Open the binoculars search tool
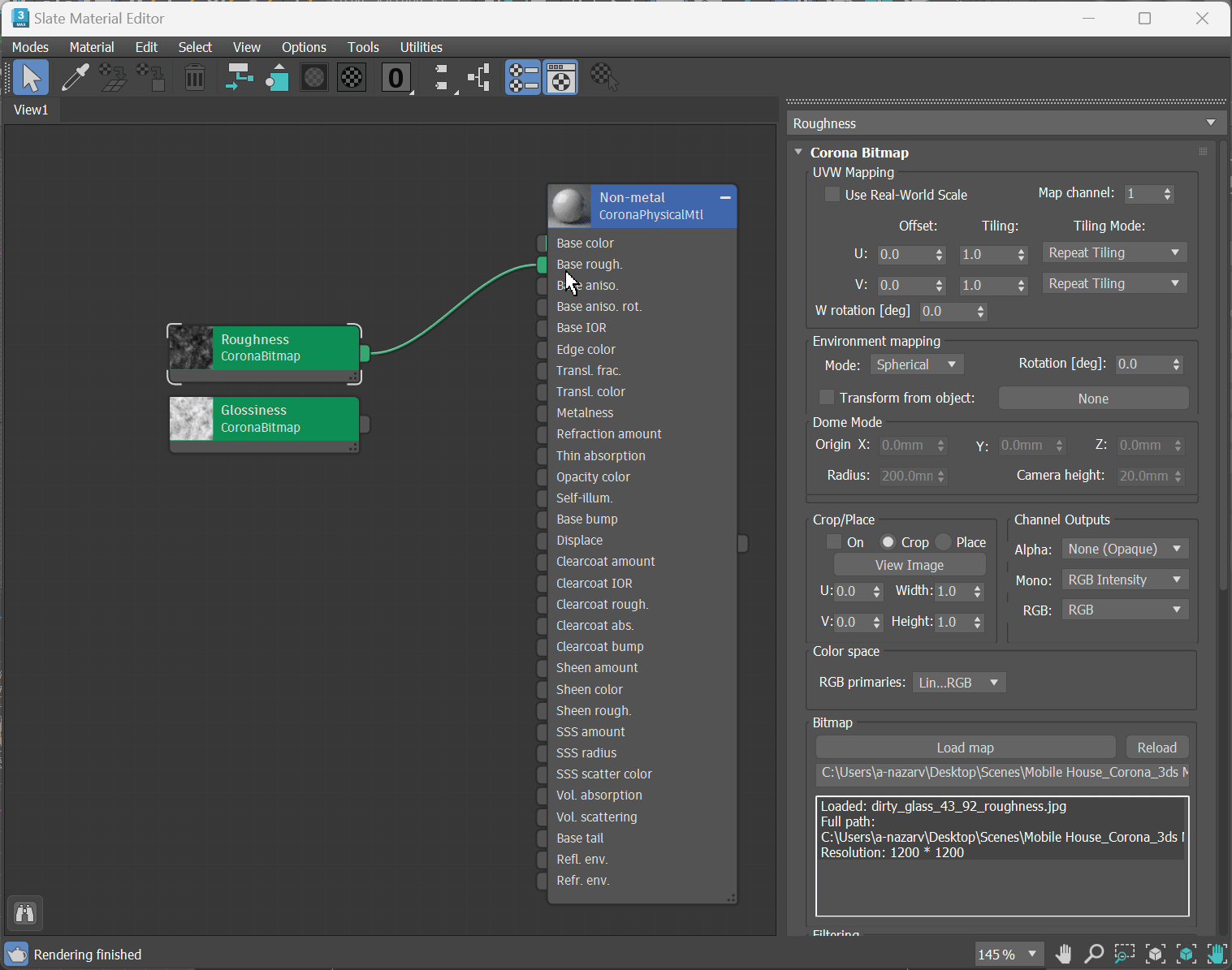 25,914
